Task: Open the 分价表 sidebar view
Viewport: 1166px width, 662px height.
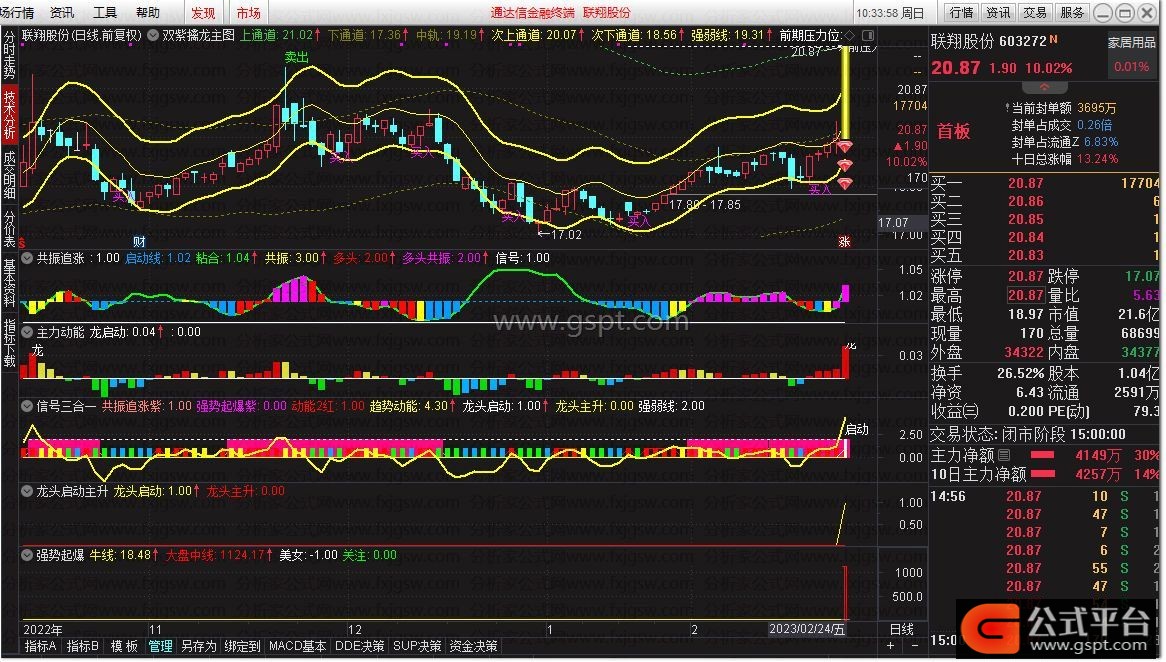Action: pyautogui.click(x=9, y=229)
